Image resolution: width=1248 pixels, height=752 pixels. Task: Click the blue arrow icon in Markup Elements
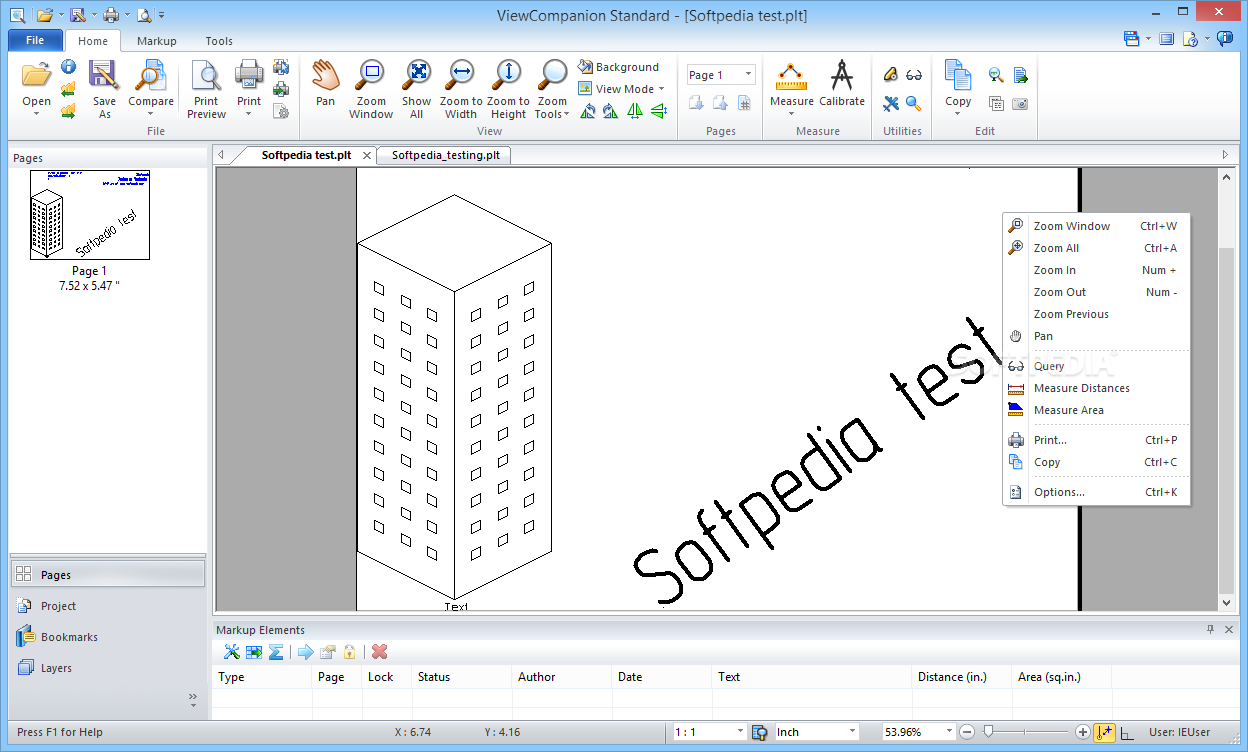click(x=305, y=652)
